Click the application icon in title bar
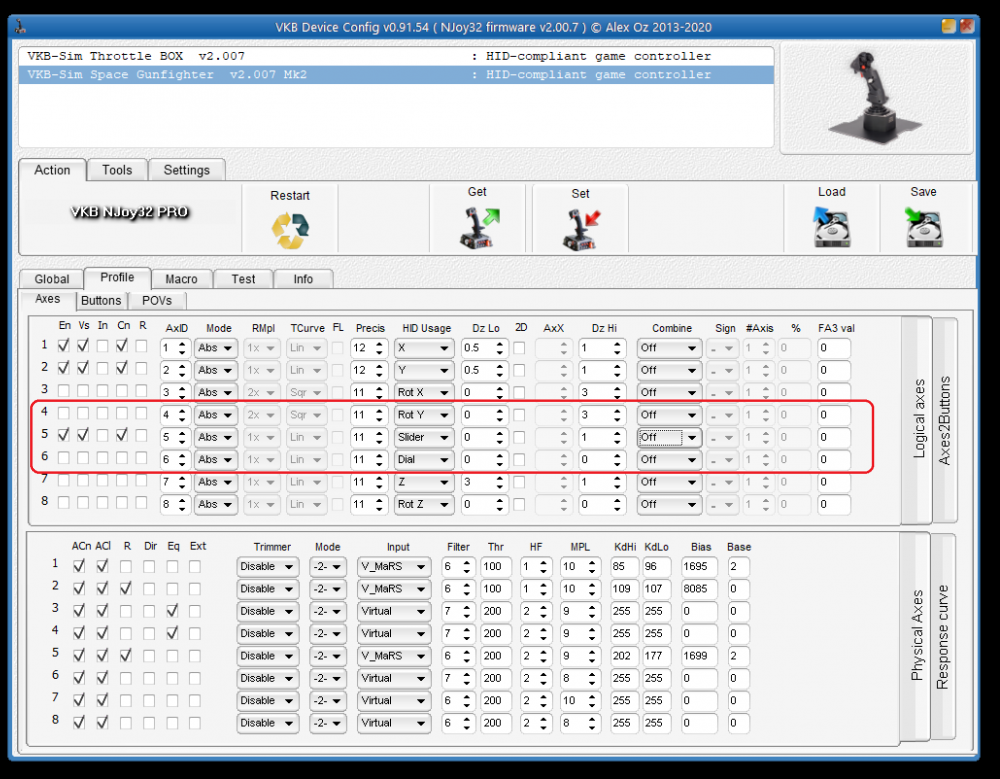 coord(20,27)
